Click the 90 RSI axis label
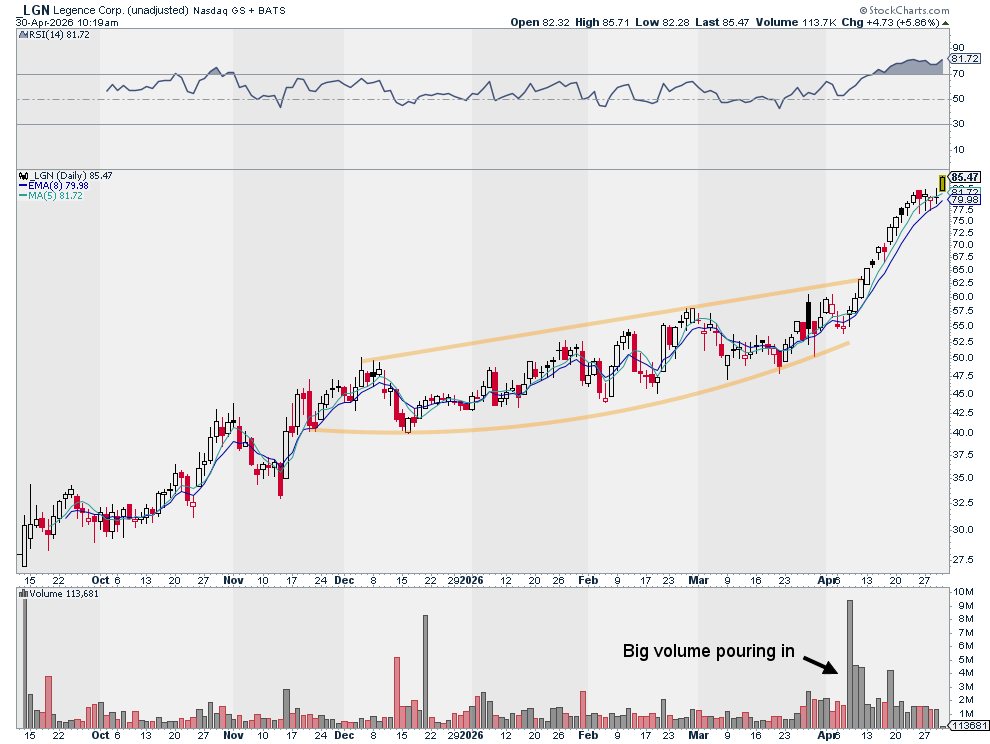The height and width of the screenshot is (744, 990). tap(958, 48)
